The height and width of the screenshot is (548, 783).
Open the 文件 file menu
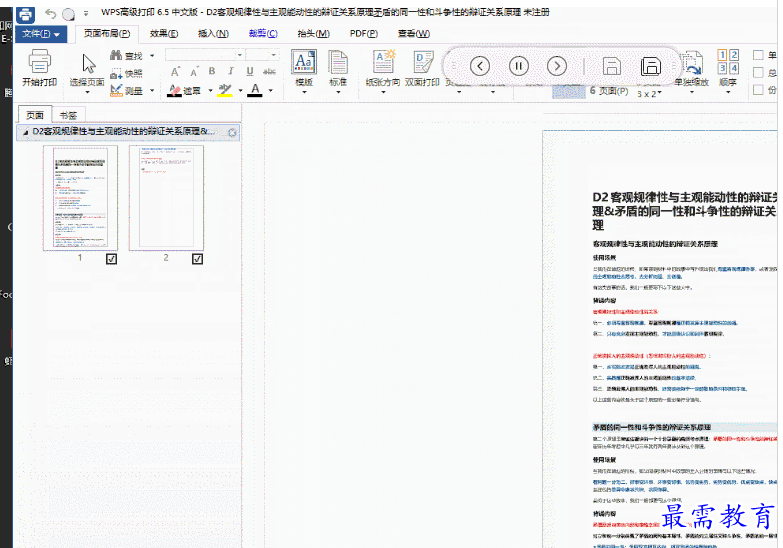(41, 33)
